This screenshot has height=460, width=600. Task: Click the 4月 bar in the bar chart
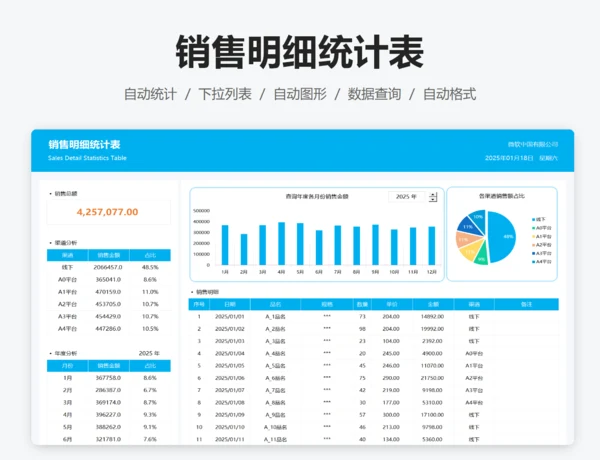(281, 244)
